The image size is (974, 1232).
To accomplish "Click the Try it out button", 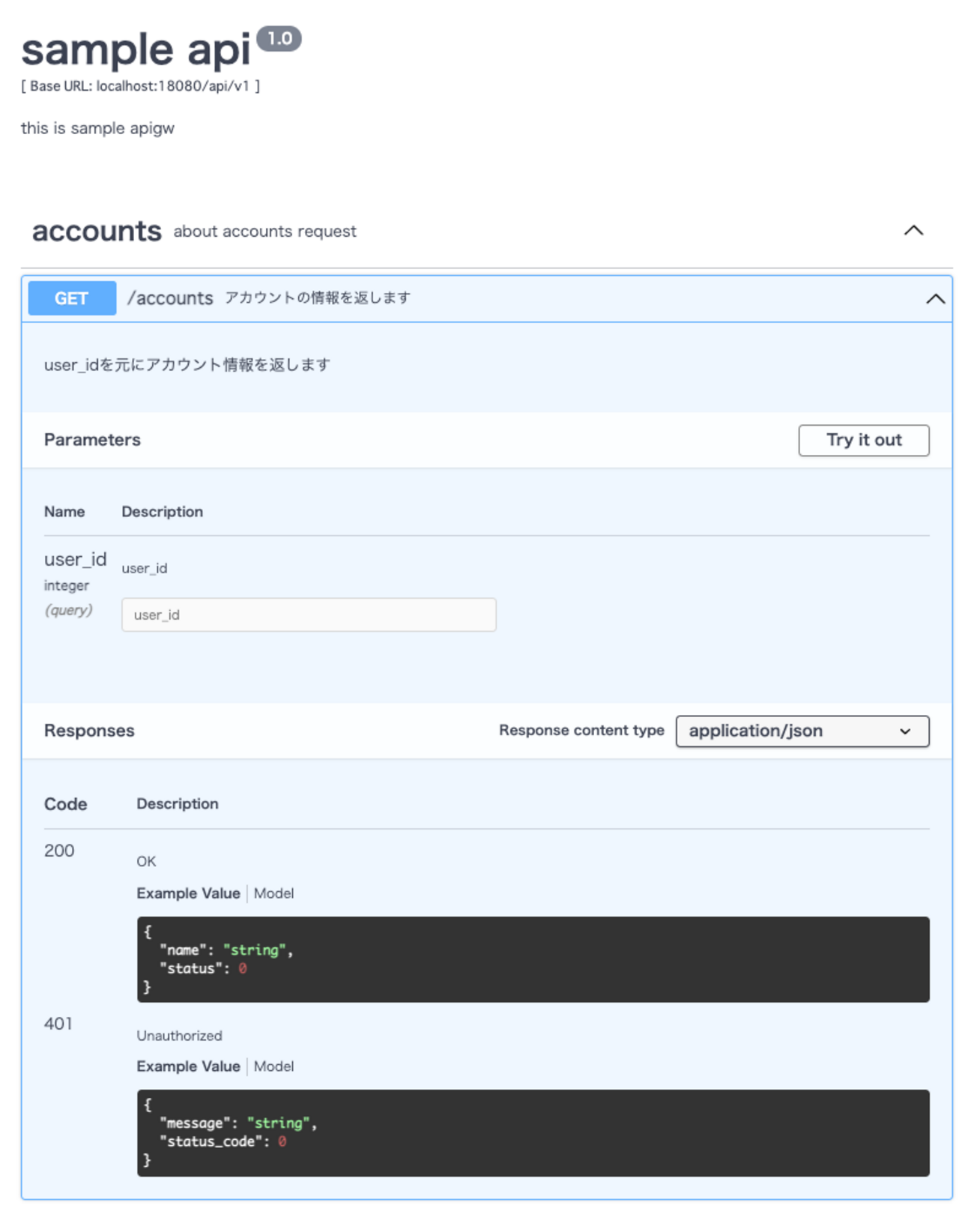I will click(x=864, y=440).
